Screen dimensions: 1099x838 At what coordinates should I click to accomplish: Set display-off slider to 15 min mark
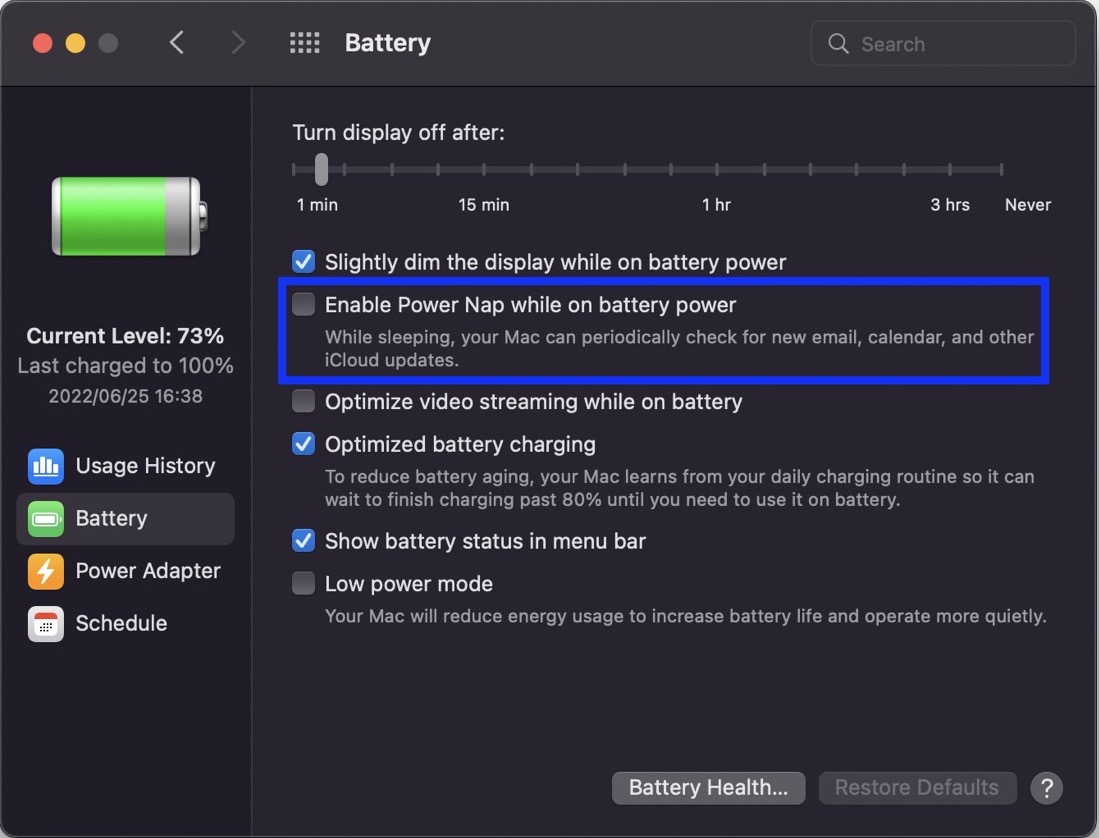coord(484,170)
